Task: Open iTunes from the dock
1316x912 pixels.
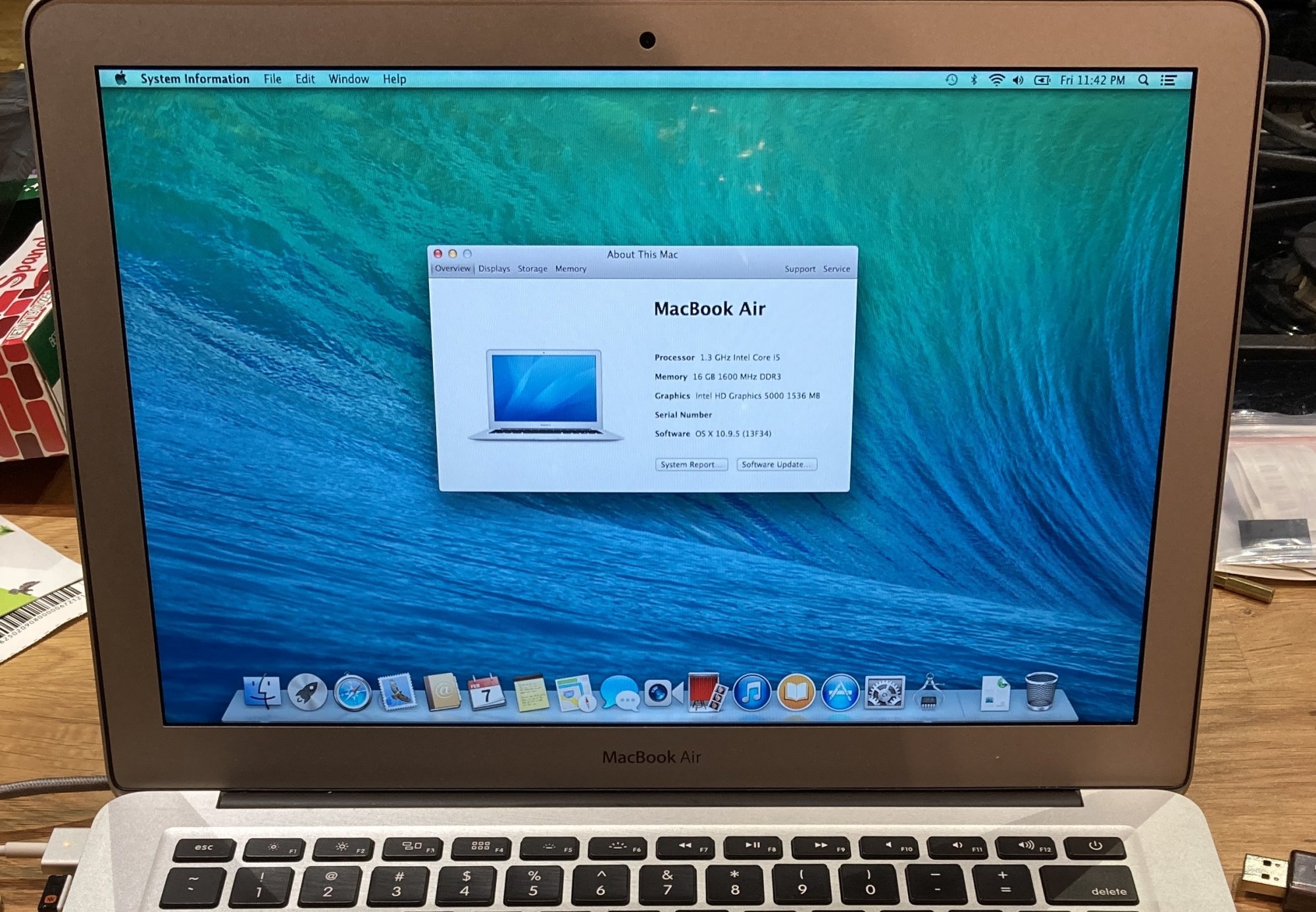Action: pyautogui.click(x=751, y=693)
